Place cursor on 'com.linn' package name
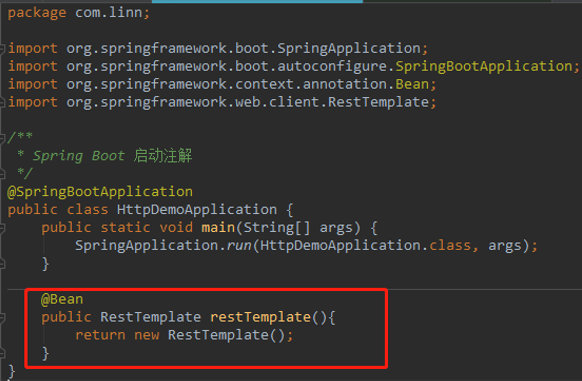 (108, 13)
